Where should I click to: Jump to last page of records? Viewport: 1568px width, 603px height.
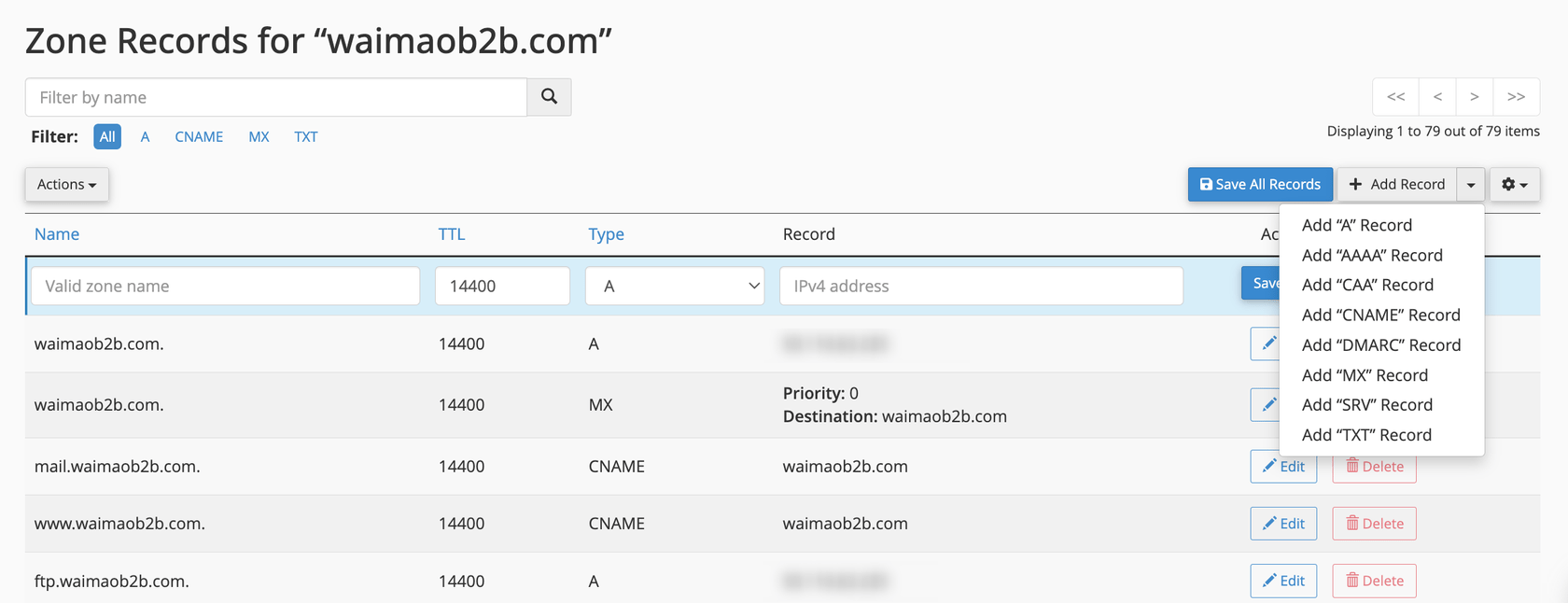pyautogui.click(x=1516, y=97)
